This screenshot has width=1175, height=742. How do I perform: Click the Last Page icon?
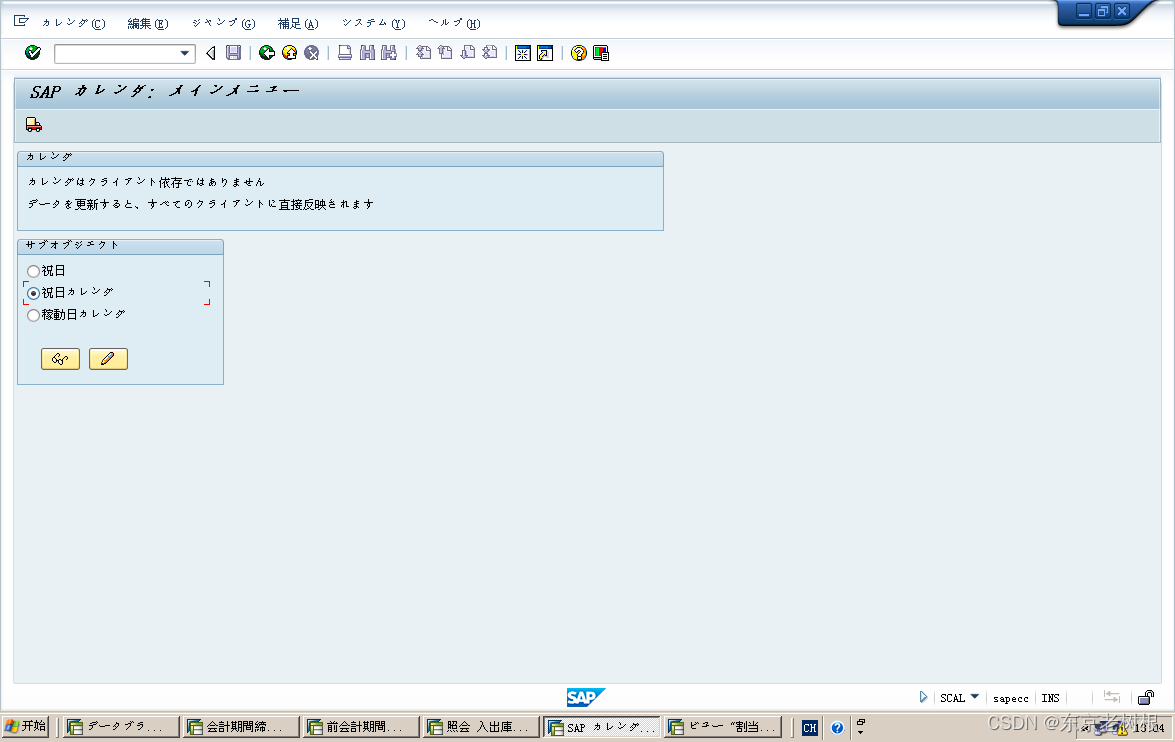click(489, 52)
